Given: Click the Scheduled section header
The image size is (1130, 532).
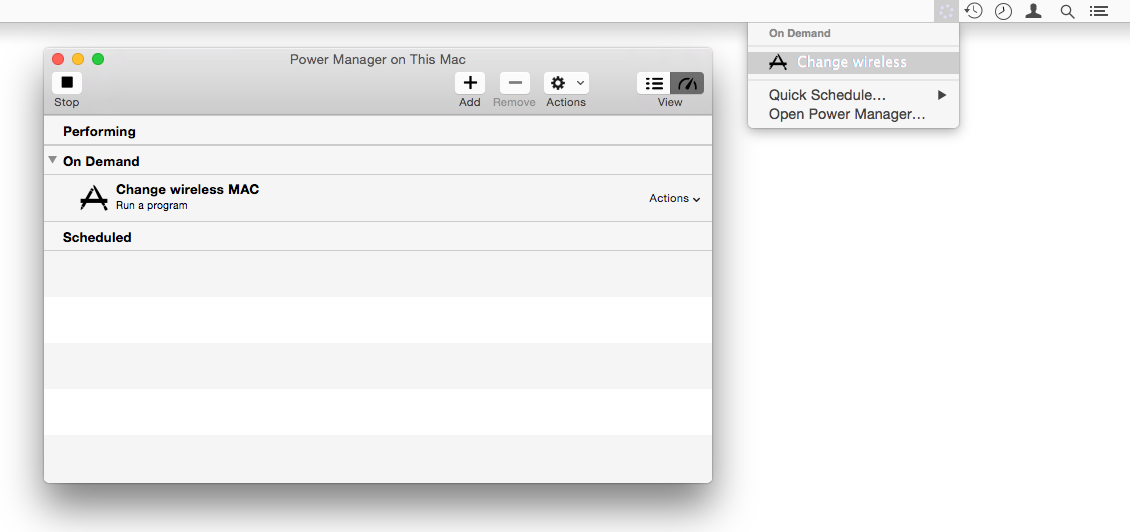Looking at the screenshot, I should point(97,237).
